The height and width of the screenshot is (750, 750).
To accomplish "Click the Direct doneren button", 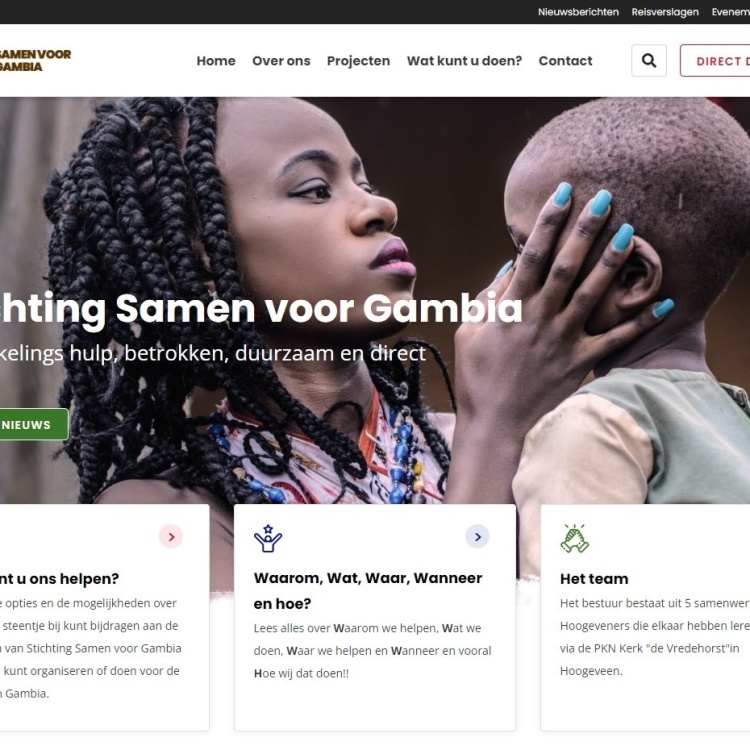I will pyautogui.click(x=715, y=61).
